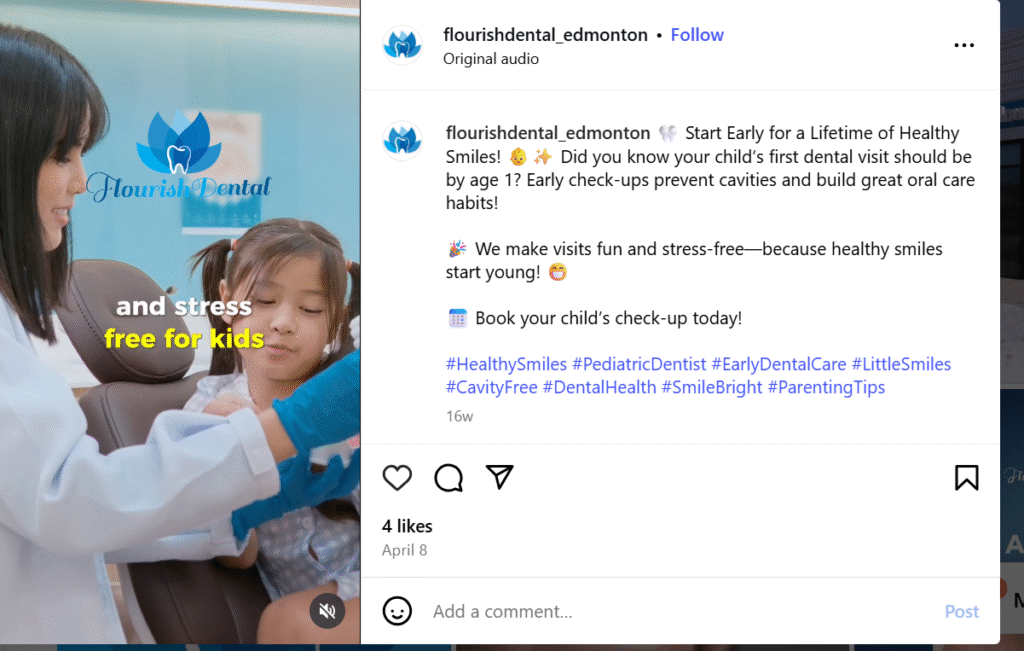Unmute the video sound
1024x651 pixels.
click(x=327, y=611)
